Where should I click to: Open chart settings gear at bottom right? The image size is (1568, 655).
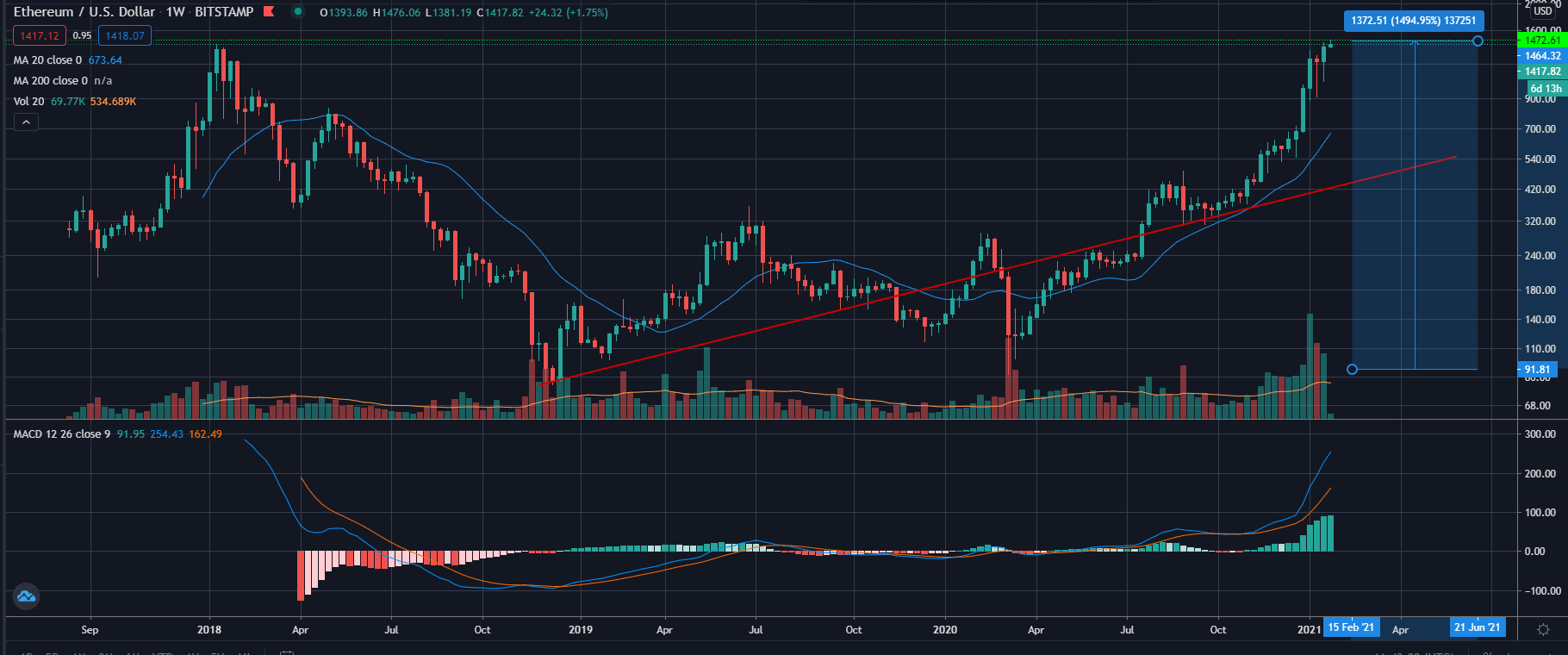click(x=1543, y=629)
